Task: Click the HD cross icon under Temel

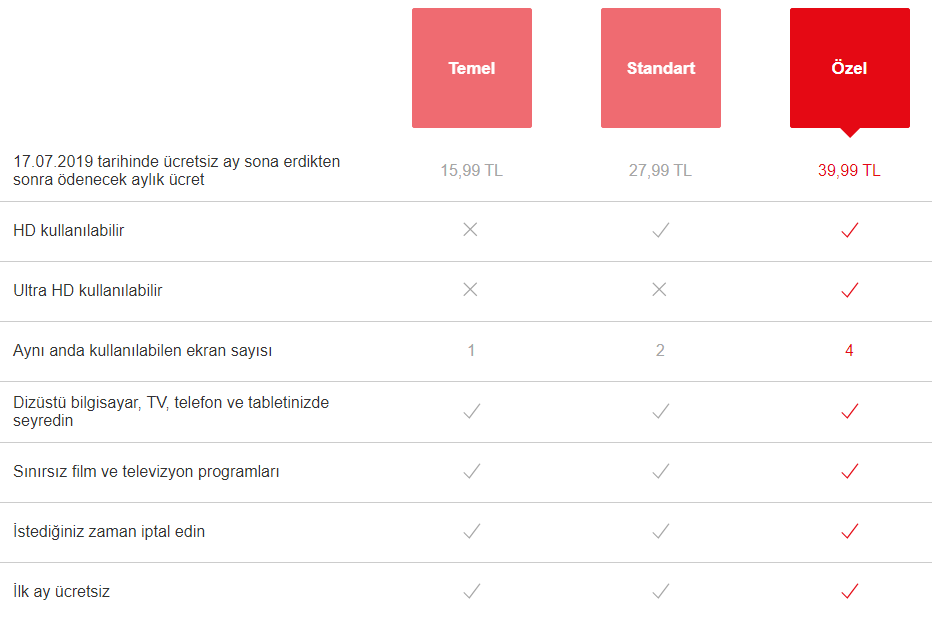Action: tap(471, 230)
